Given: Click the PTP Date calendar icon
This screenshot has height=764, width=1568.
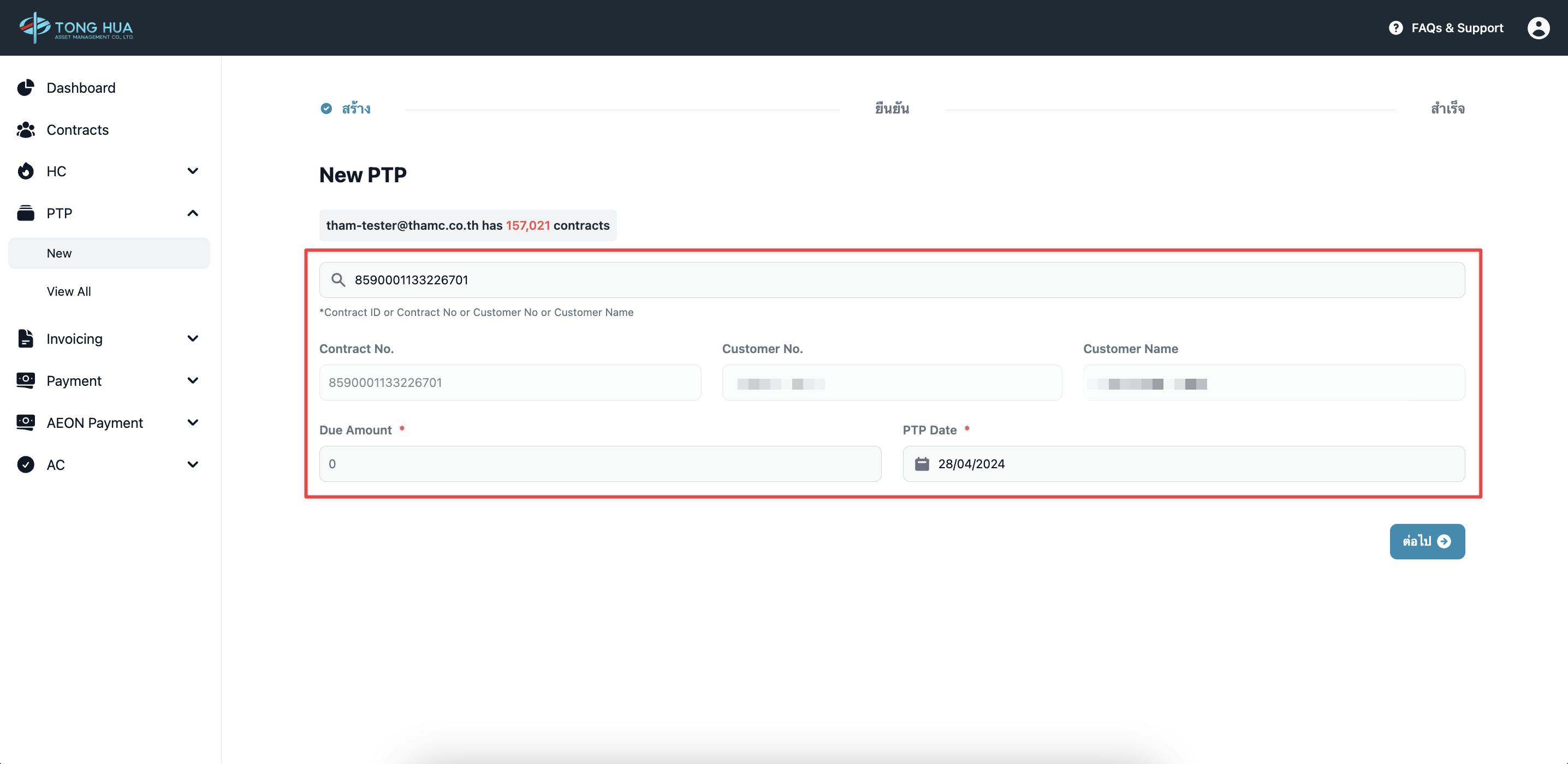Looking at the screenshot, I should click(x=921, y=463).
